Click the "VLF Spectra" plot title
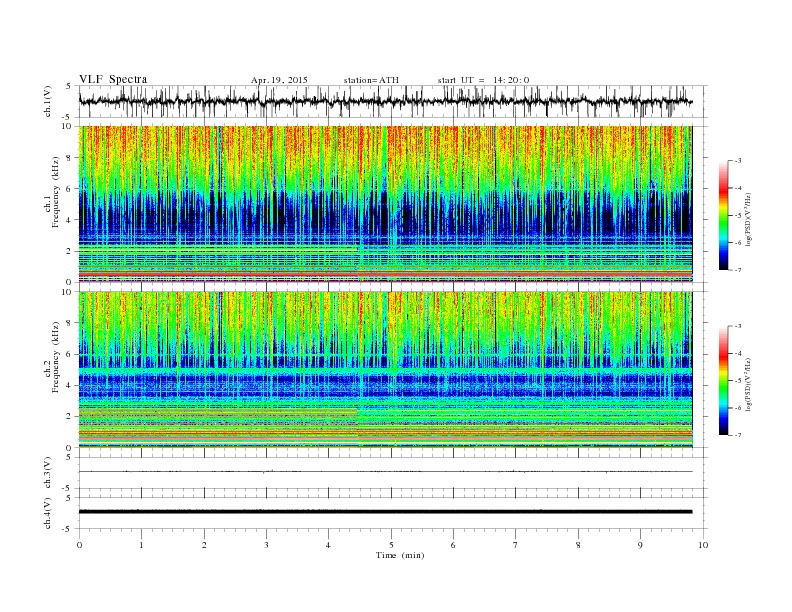792x612 pixels. [113, 79]
